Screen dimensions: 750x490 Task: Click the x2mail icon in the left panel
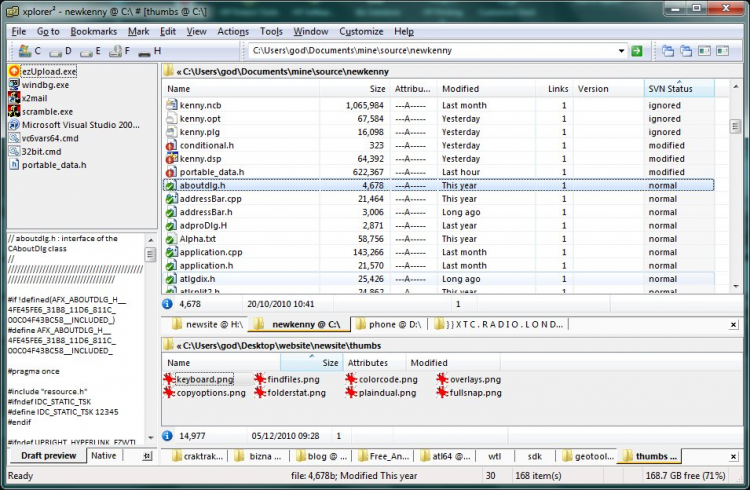coord(14,98)
